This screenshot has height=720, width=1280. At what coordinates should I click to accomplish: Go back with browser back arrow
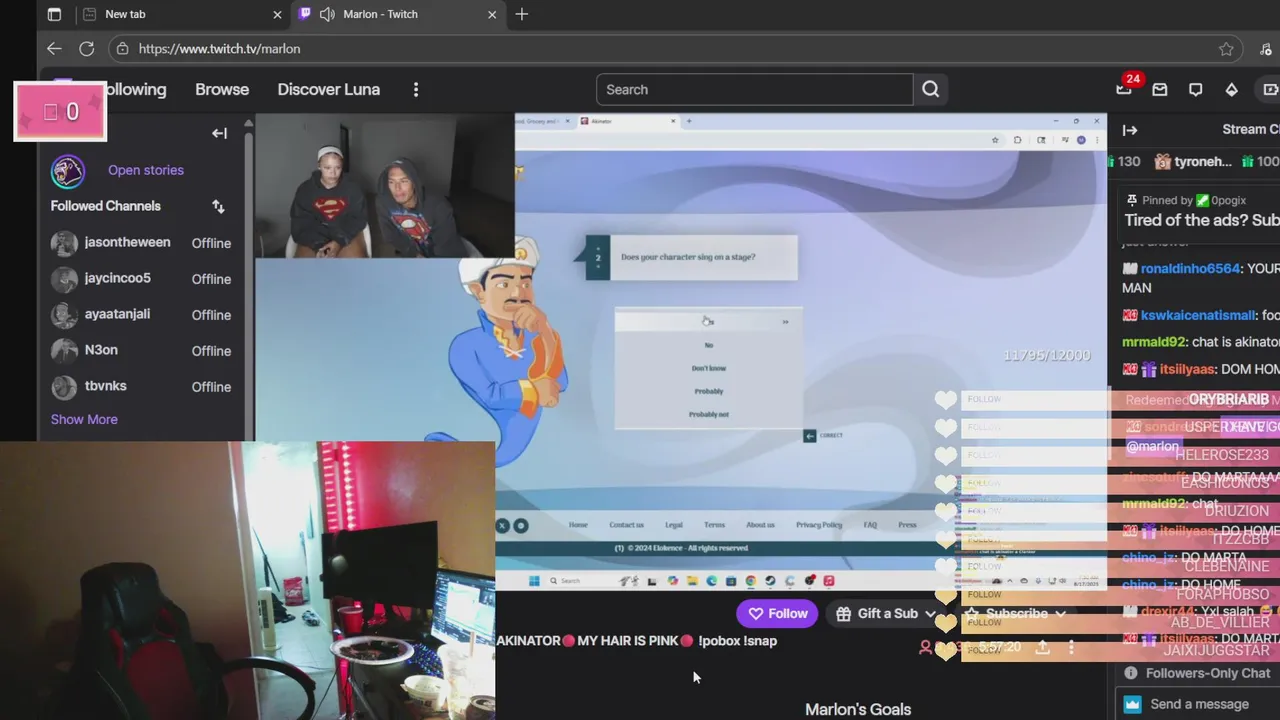tap(54, 48)
